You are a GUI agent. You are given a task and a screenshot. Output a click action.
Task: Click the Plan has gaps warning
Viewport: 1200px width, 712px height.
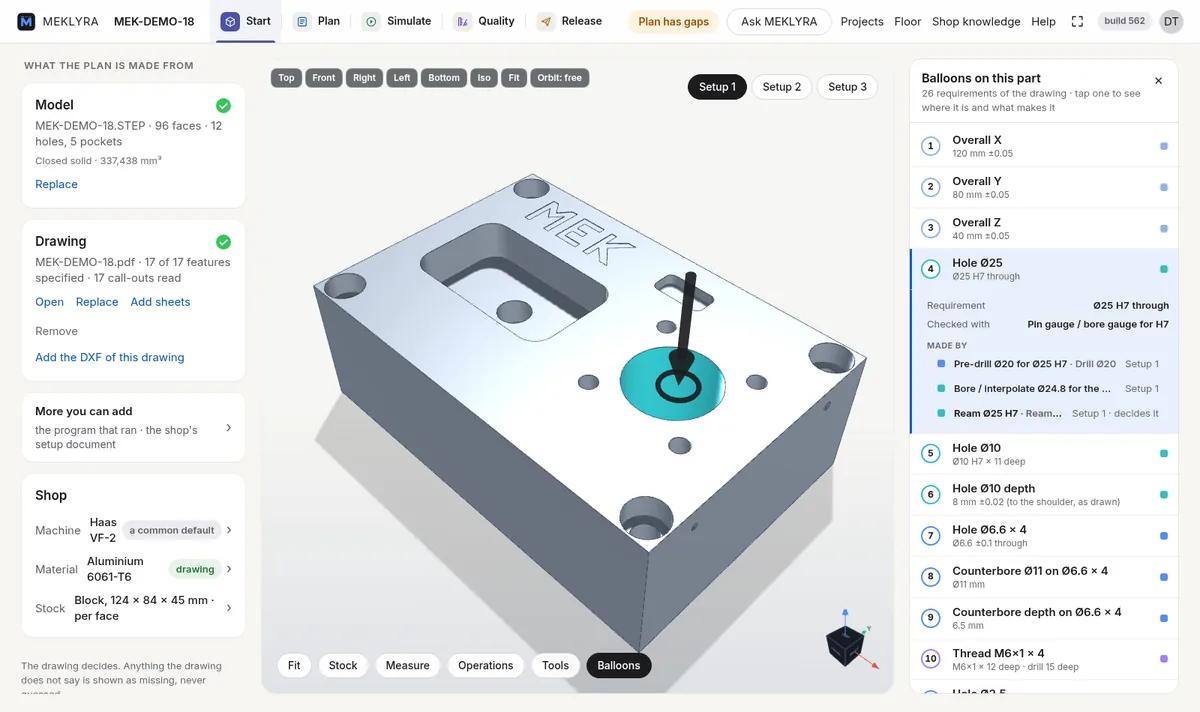(x=674, y=21)
